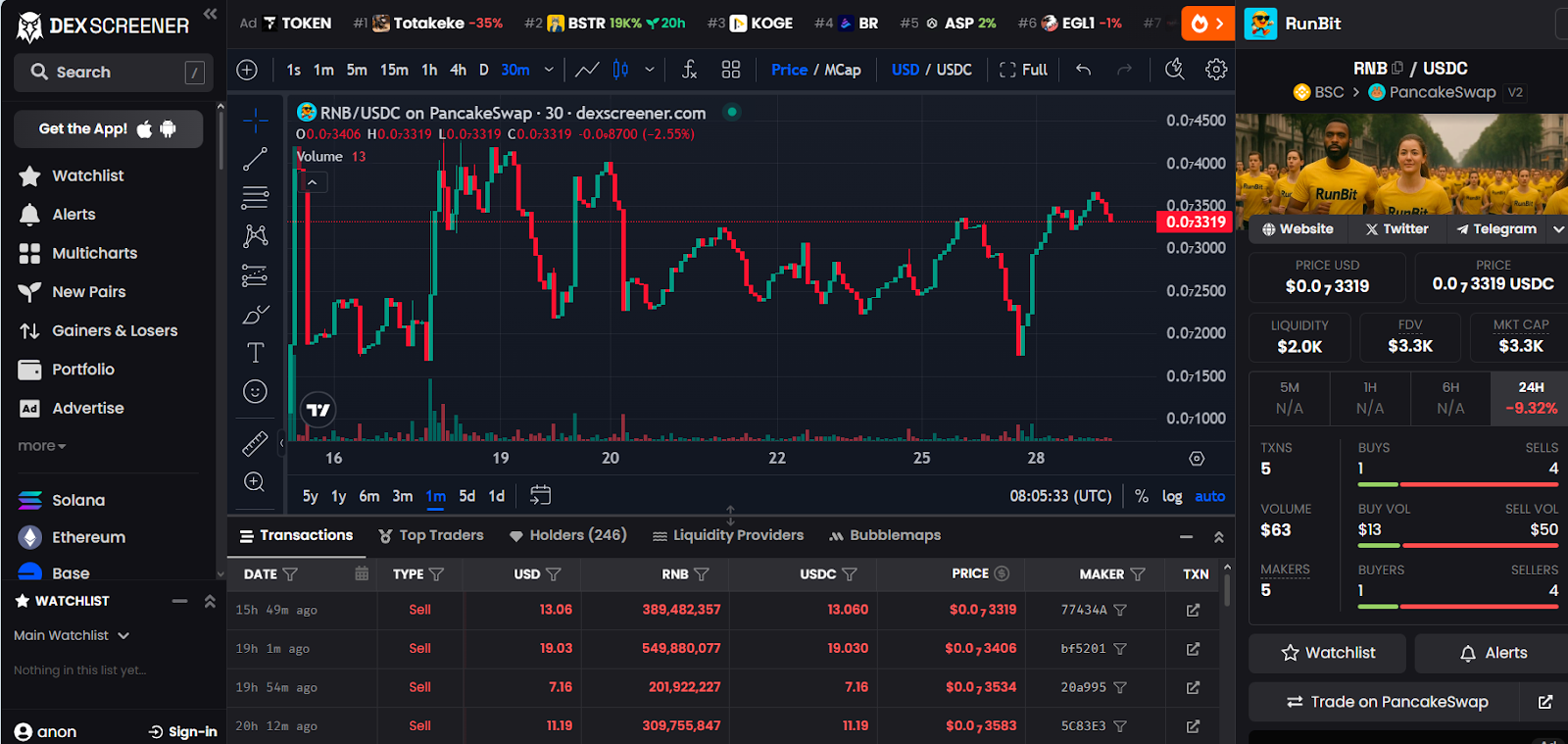The height and width of the screenshot is (744, 1568).
Task: Select the zoom in tool
Action: coord(255,481)
